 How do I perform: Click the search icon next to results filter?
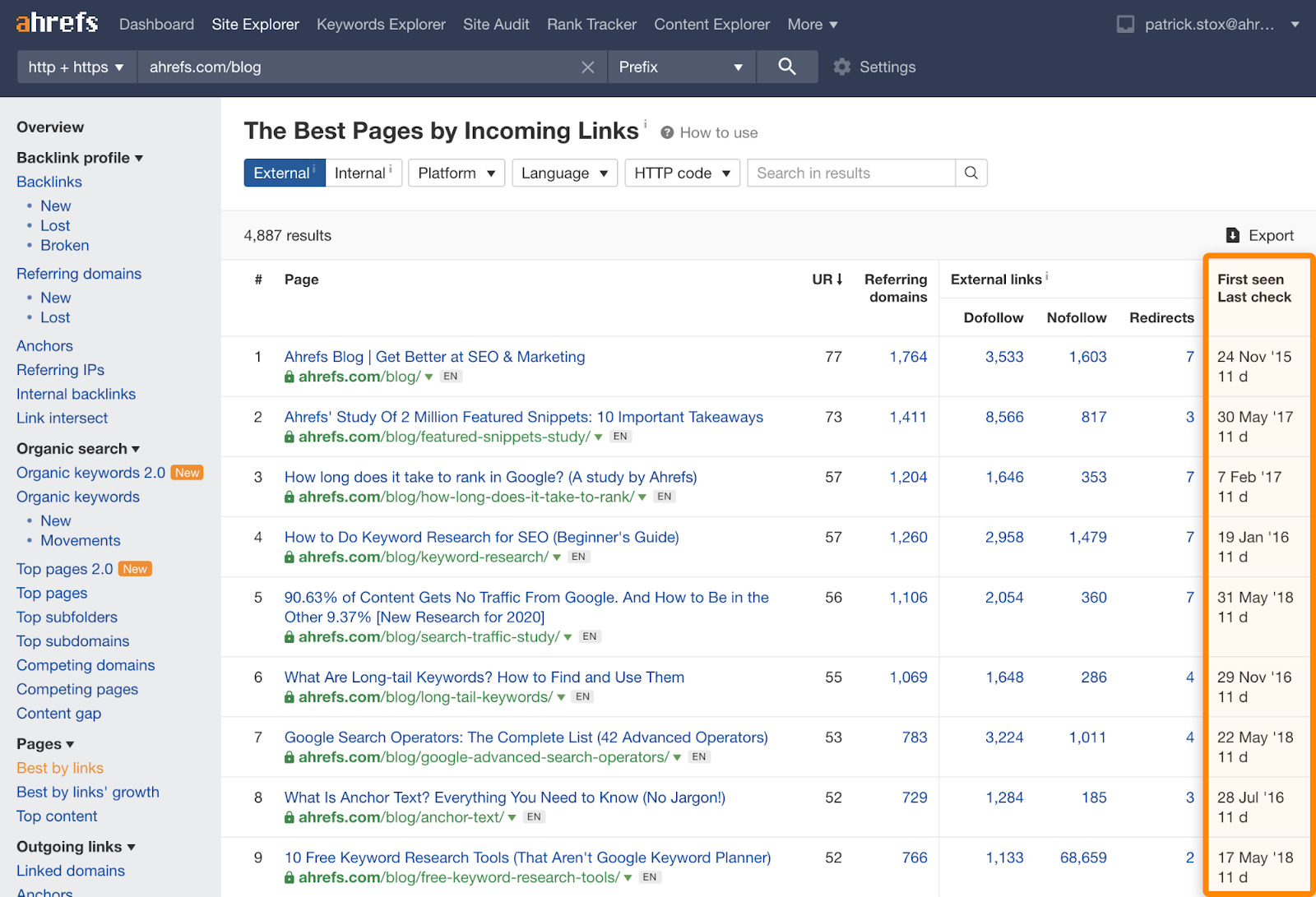click(x=971, y=173)
